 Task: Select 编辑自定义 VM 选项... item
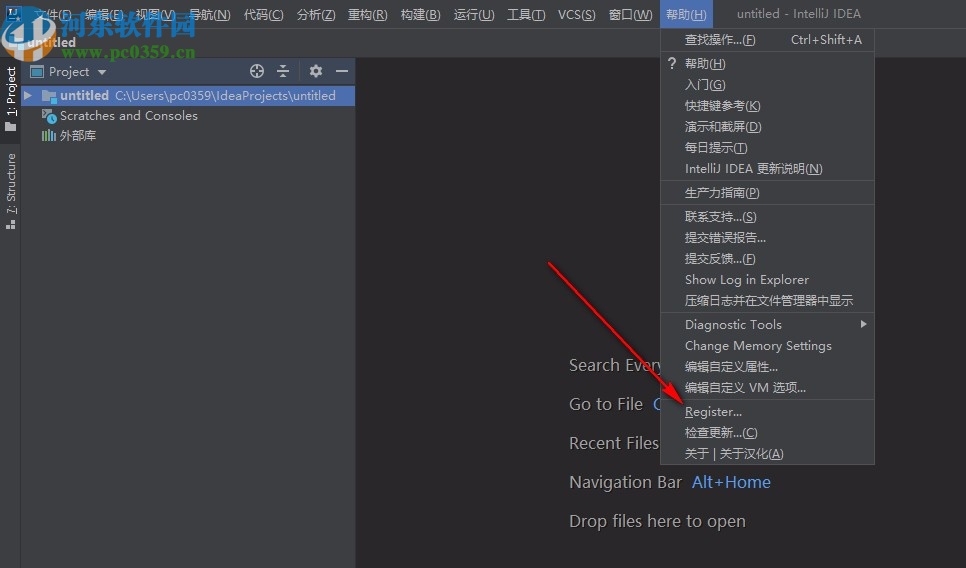click(x=767, y=387)
